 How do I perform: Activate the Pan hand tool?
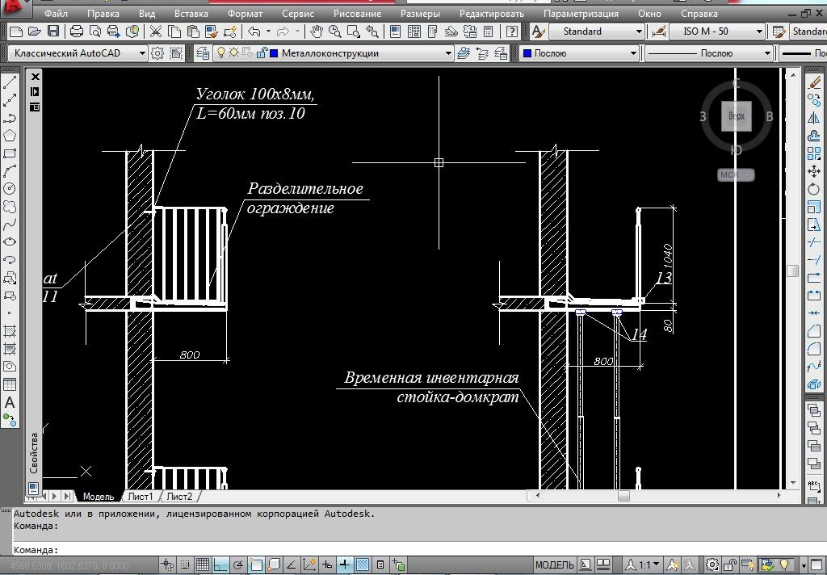pyautogui.click(x=316, y=32)
